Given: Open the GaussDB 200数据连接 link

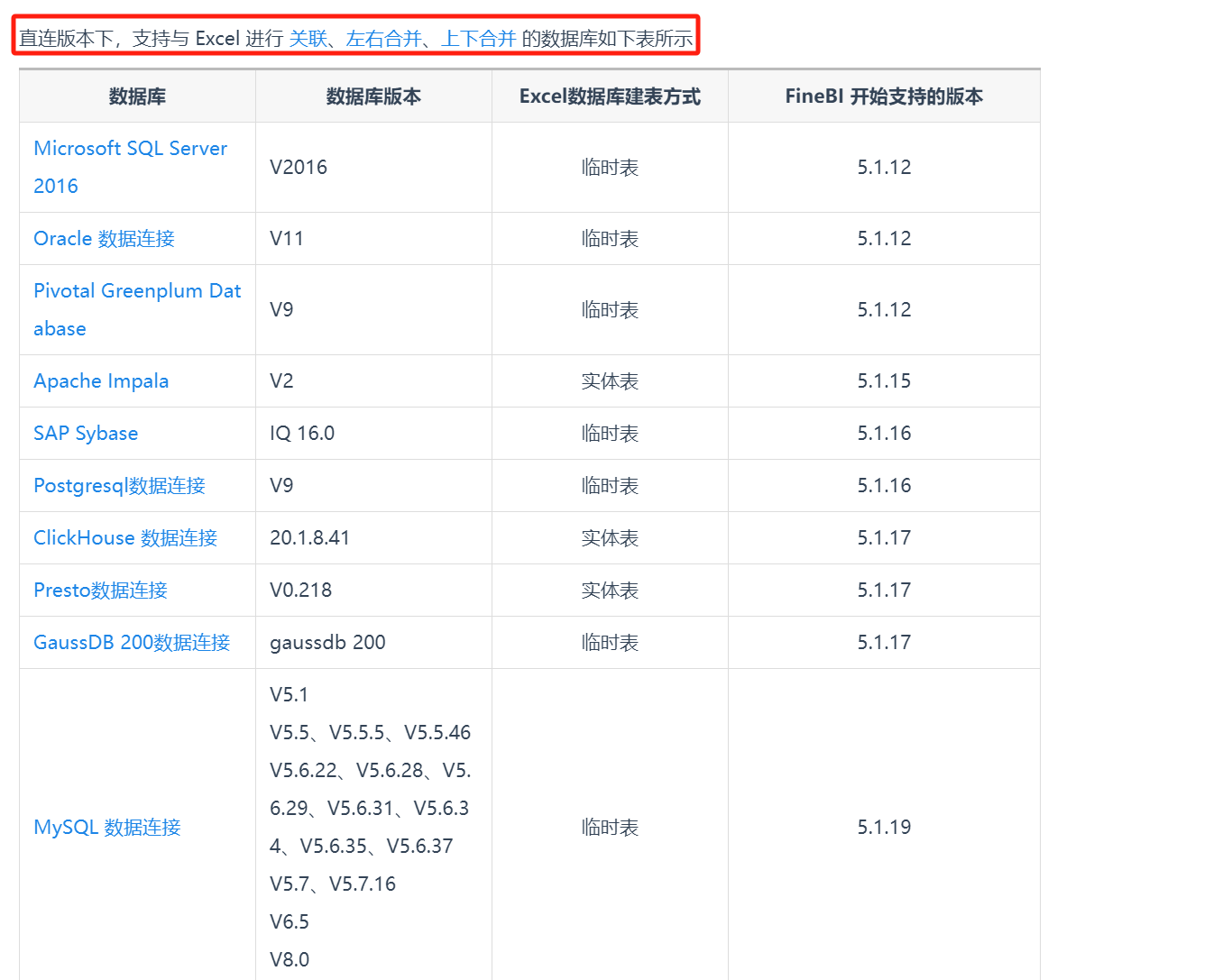Looking at the screenshot, I should [132, 642].
